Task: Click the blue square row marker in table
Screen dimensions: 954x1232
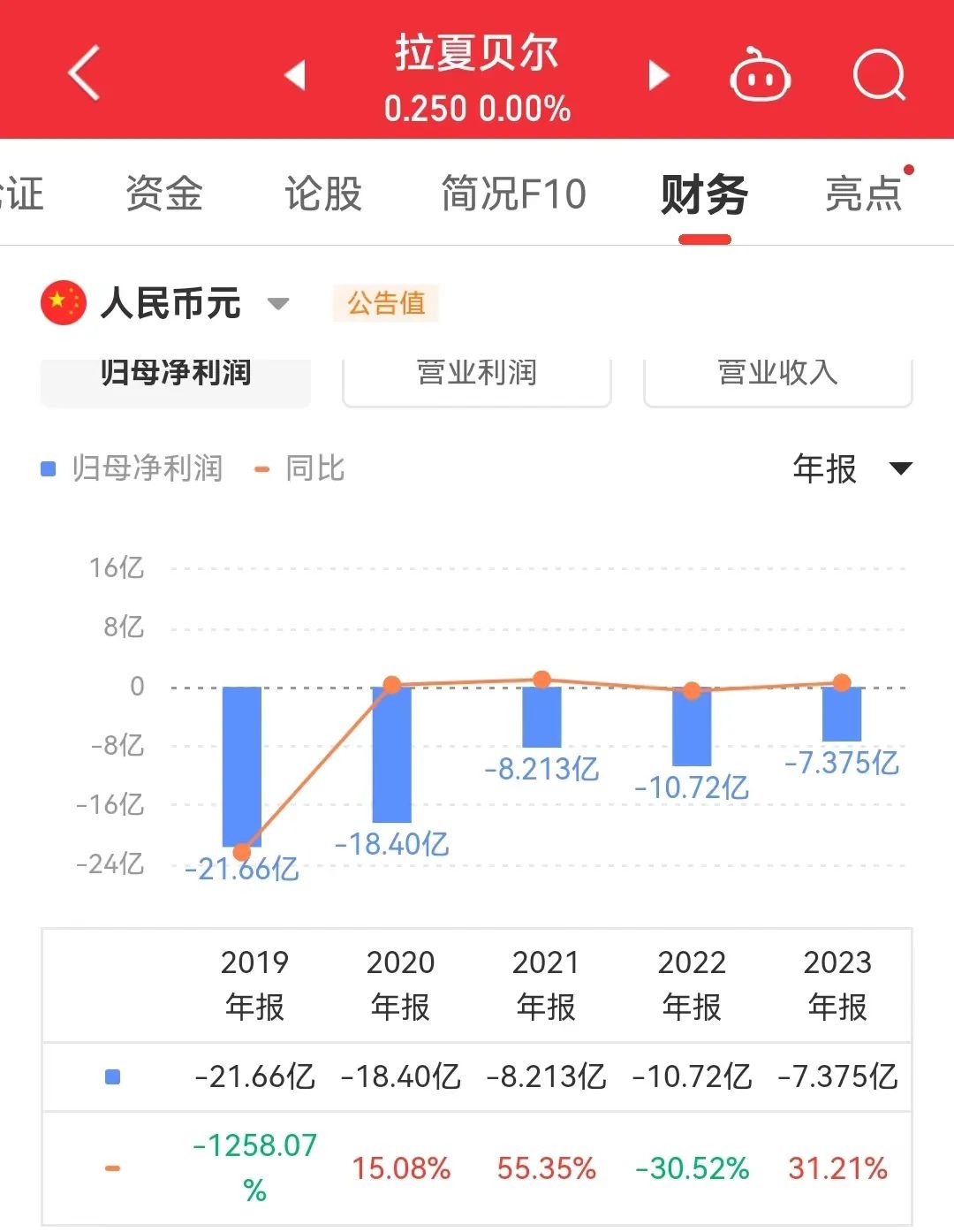Action: [x=112, y=1076]
